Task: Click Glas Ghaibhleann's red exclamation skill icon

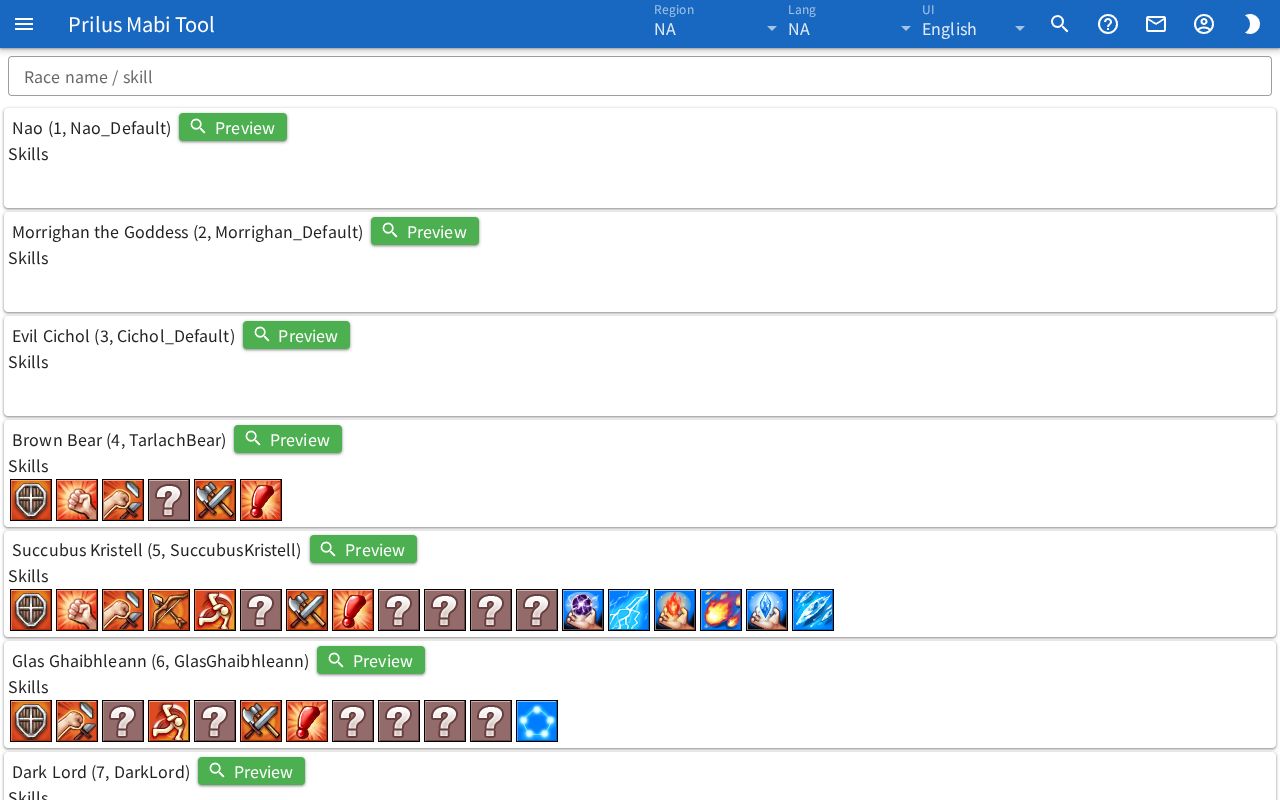Action: coord(307,721)
